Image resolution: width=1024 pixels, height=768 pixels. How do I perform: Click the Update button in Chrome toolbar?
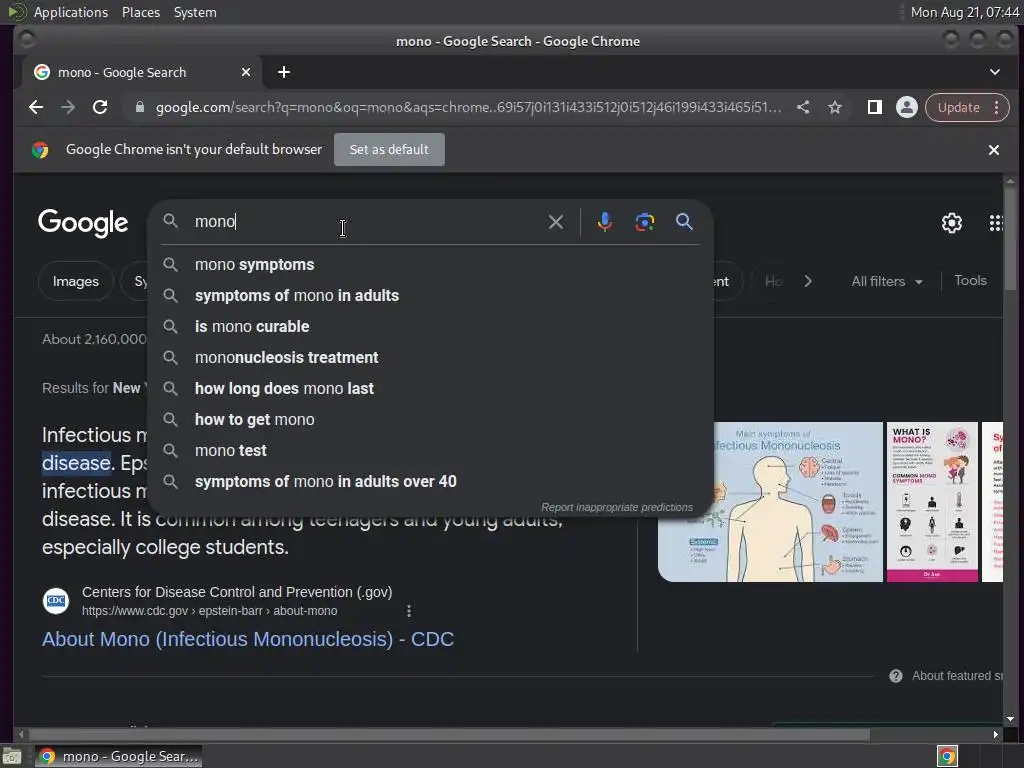pyautogui.click(x=958, y=107)
